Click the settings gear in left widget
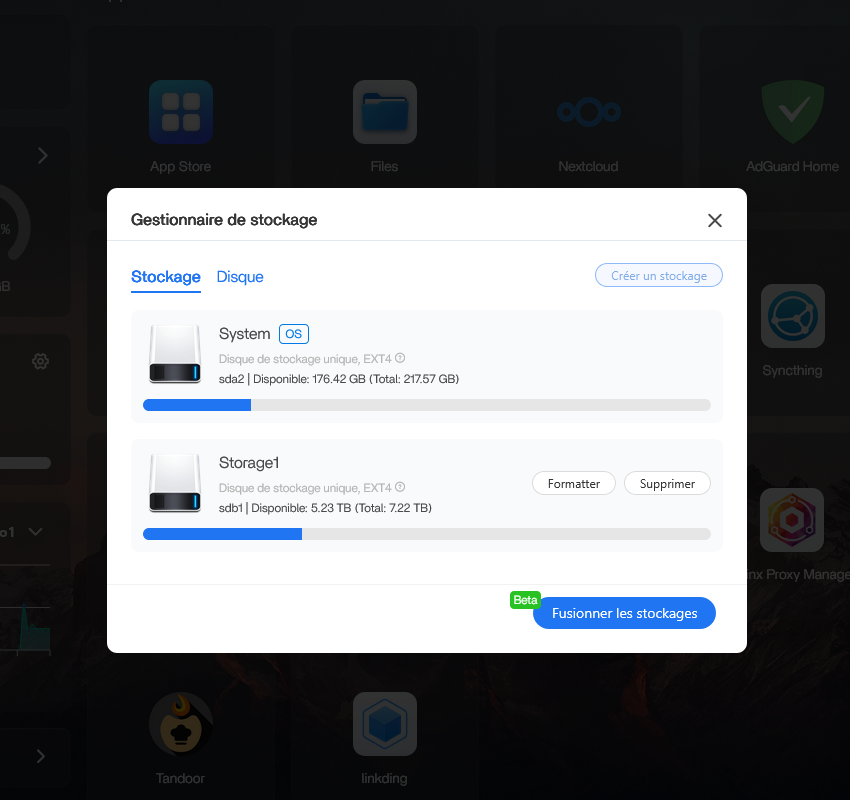This screenshot has height=800, width=850. (40, 361)
